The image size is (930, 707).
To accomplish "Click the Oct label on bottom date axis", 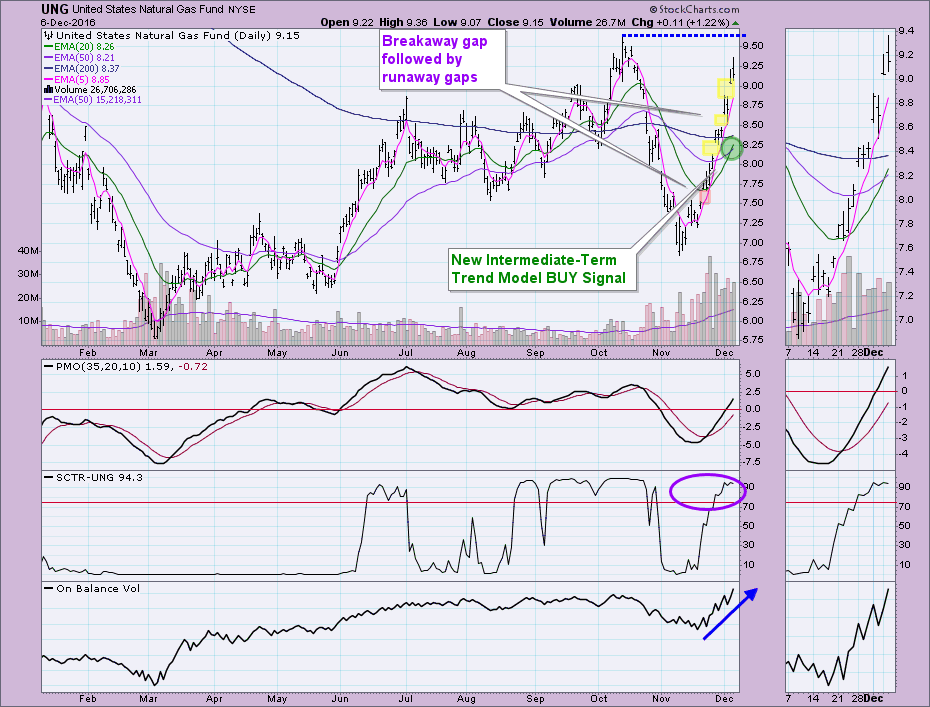I will pyautogui.click(x=599, y=699).
